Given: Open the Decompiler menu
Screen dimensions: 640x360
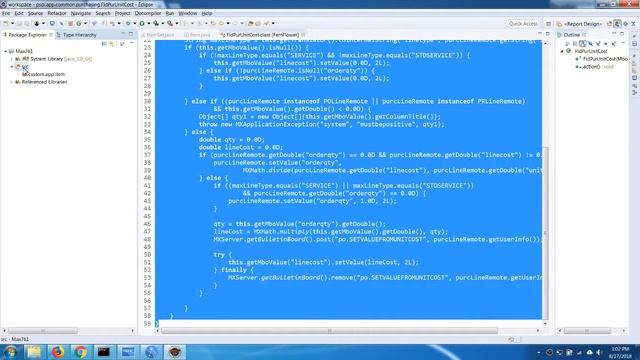Looking at the screenshot, I should coord(148,13).
